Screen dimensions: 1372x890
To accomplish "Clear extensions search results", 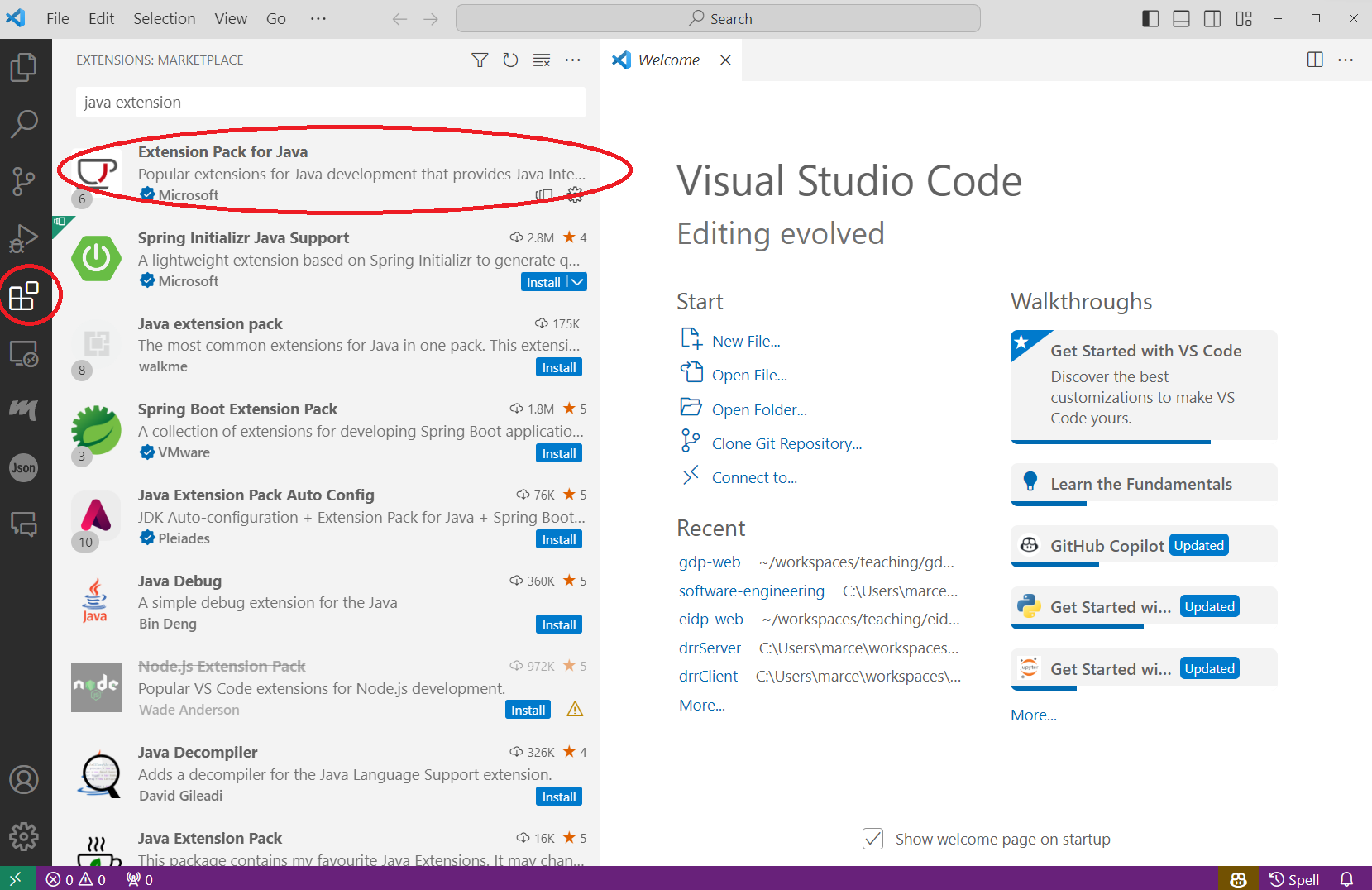I will [x=542, y=60].
